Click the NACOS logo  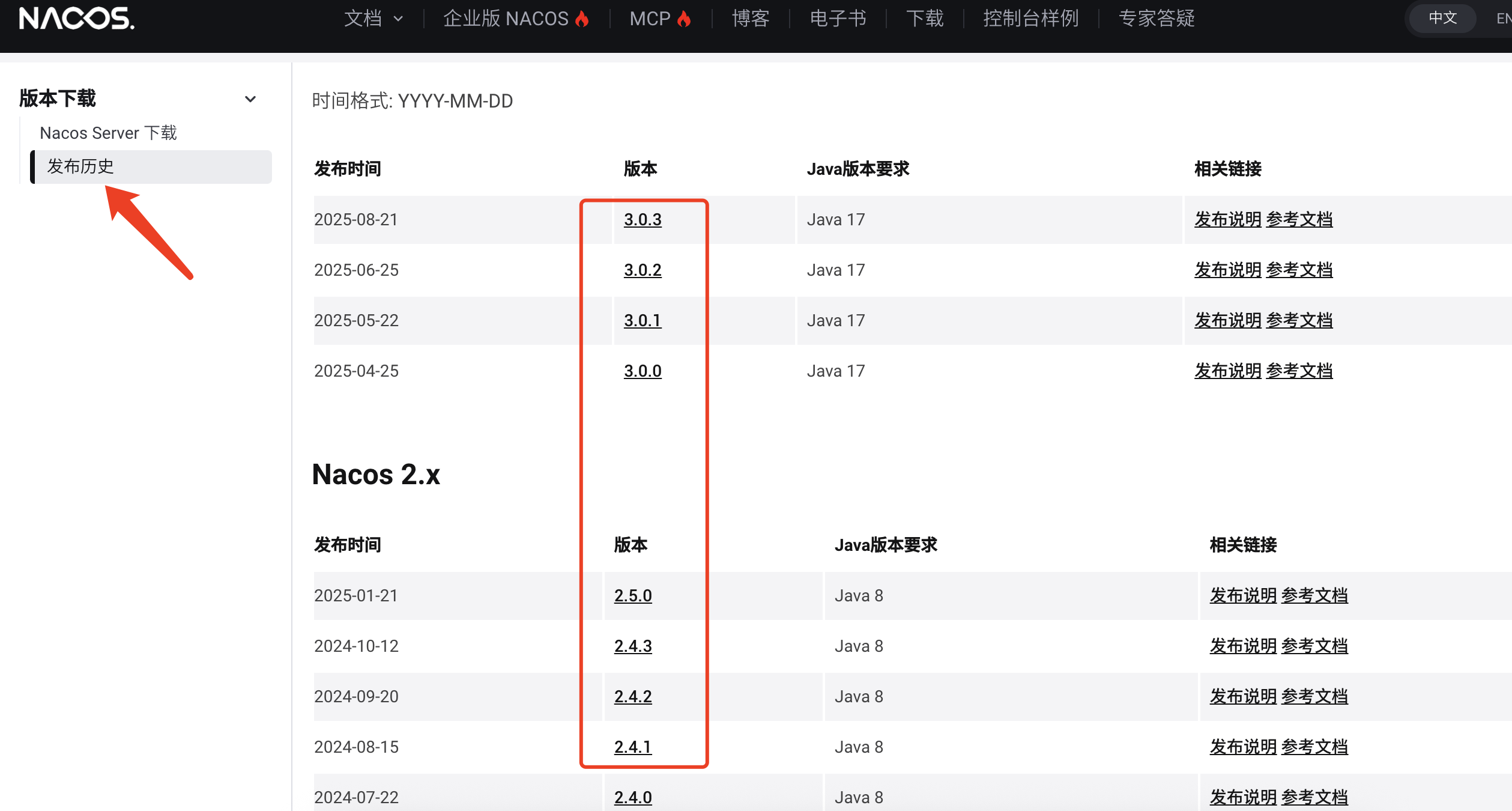(x=76, y=18)
